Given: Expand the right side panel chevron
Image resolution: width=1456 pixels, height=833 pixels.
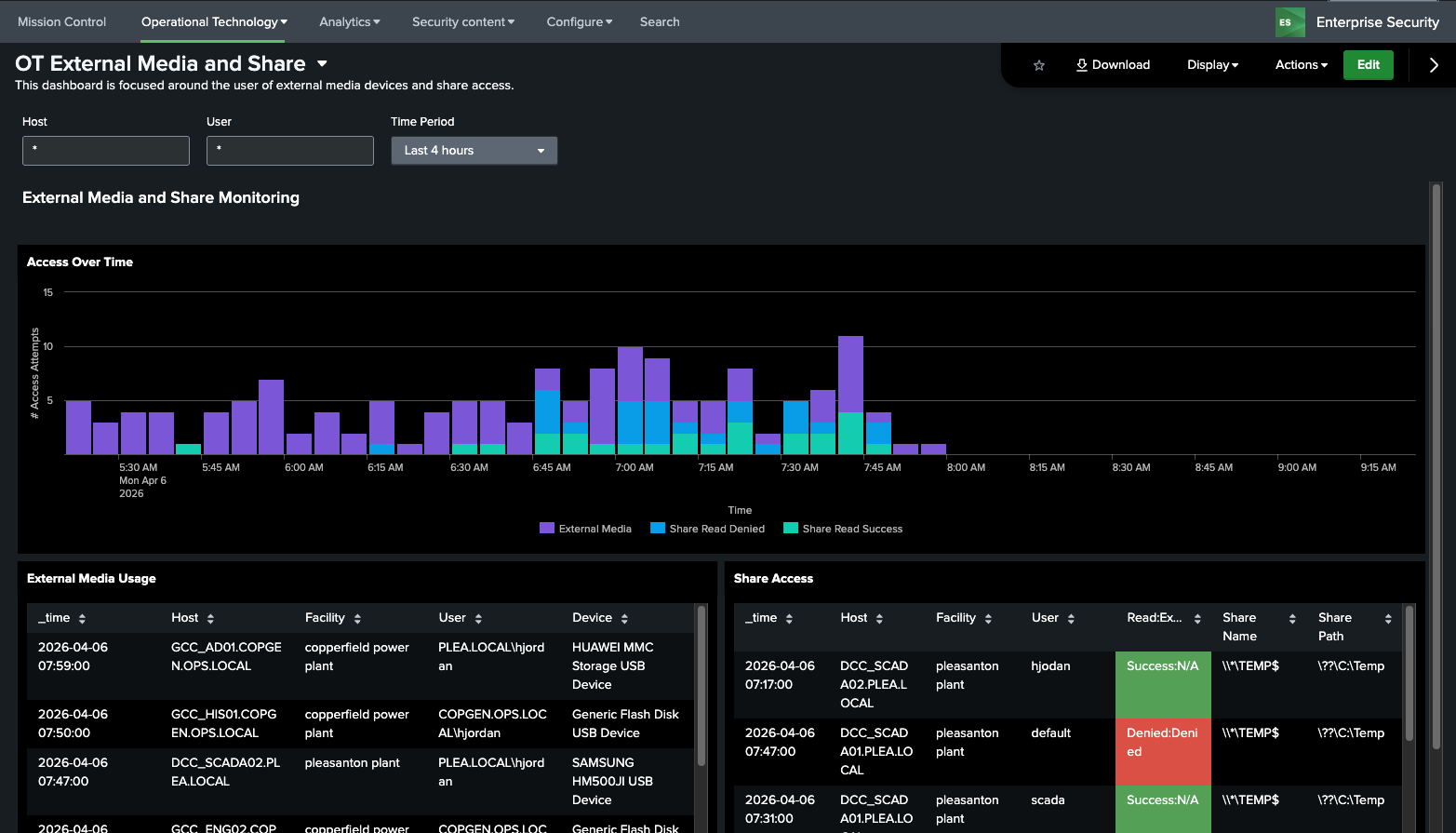Looking at the screenshot, I should (1433, 65).
